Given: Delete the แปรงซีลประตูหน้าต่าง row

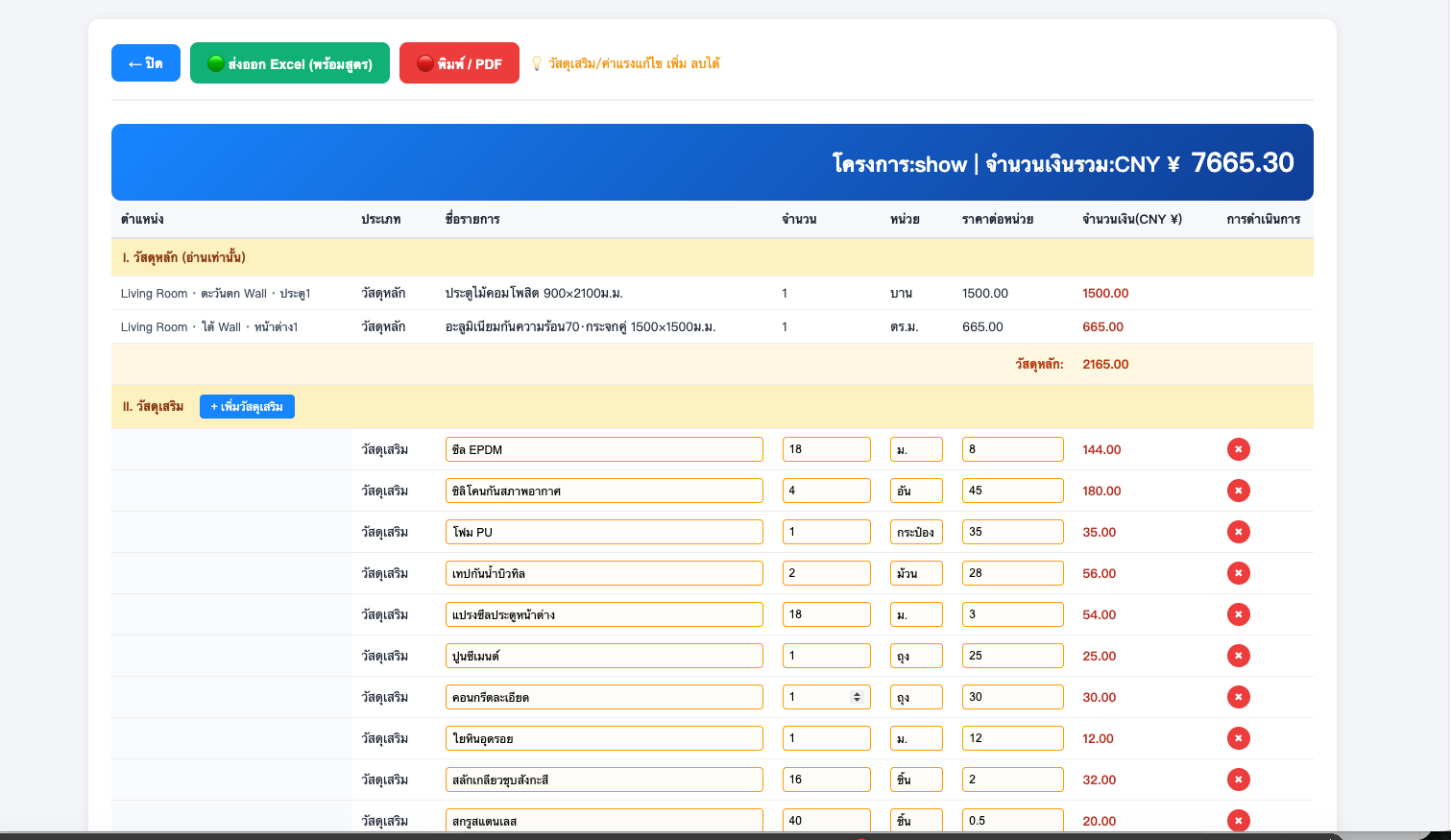Looking at the screenshot, I should 1238,614.
